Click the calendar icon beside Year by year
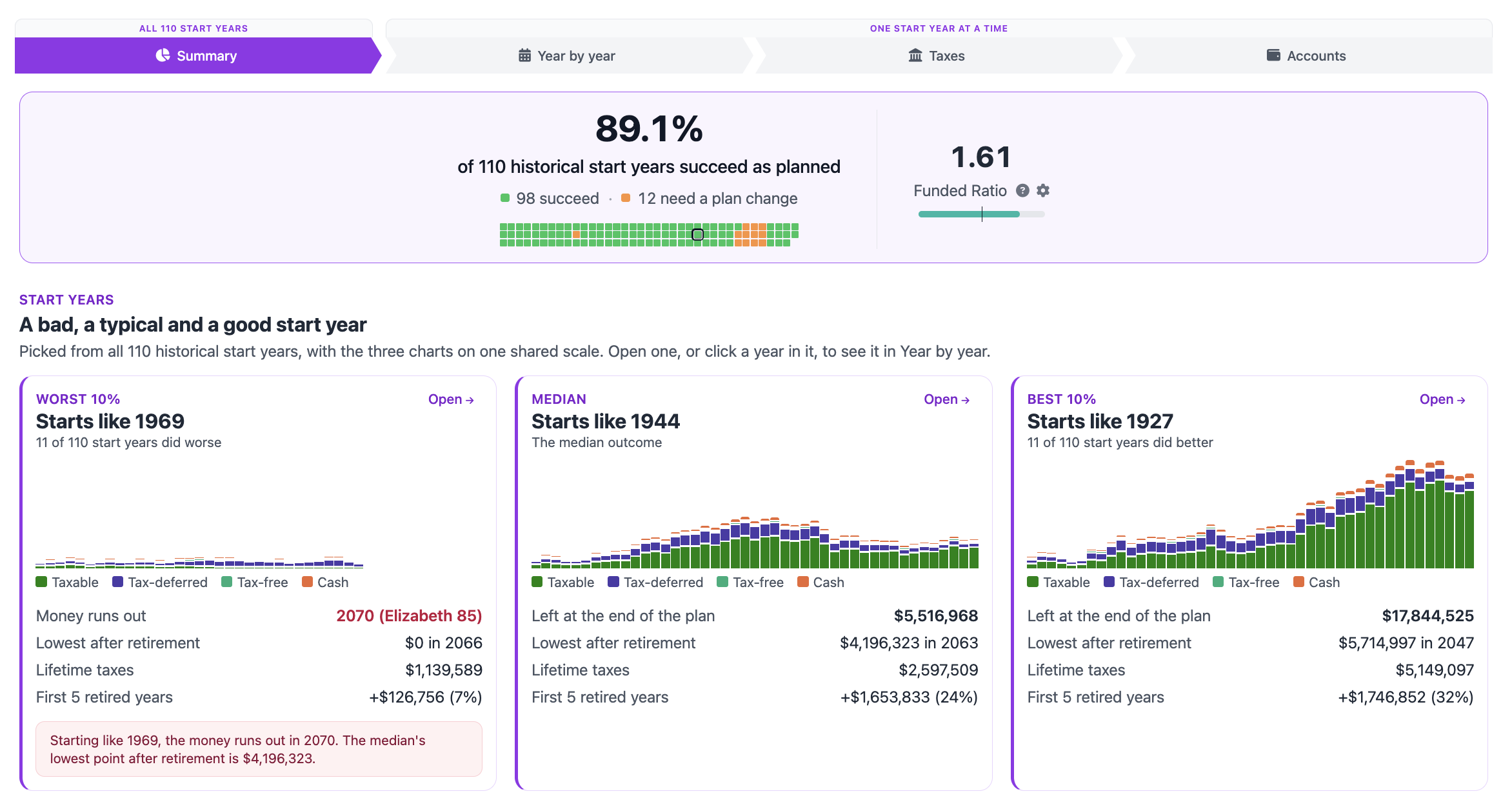The width and height of the screenshot is (1512, 809). [x=525, y=55]
